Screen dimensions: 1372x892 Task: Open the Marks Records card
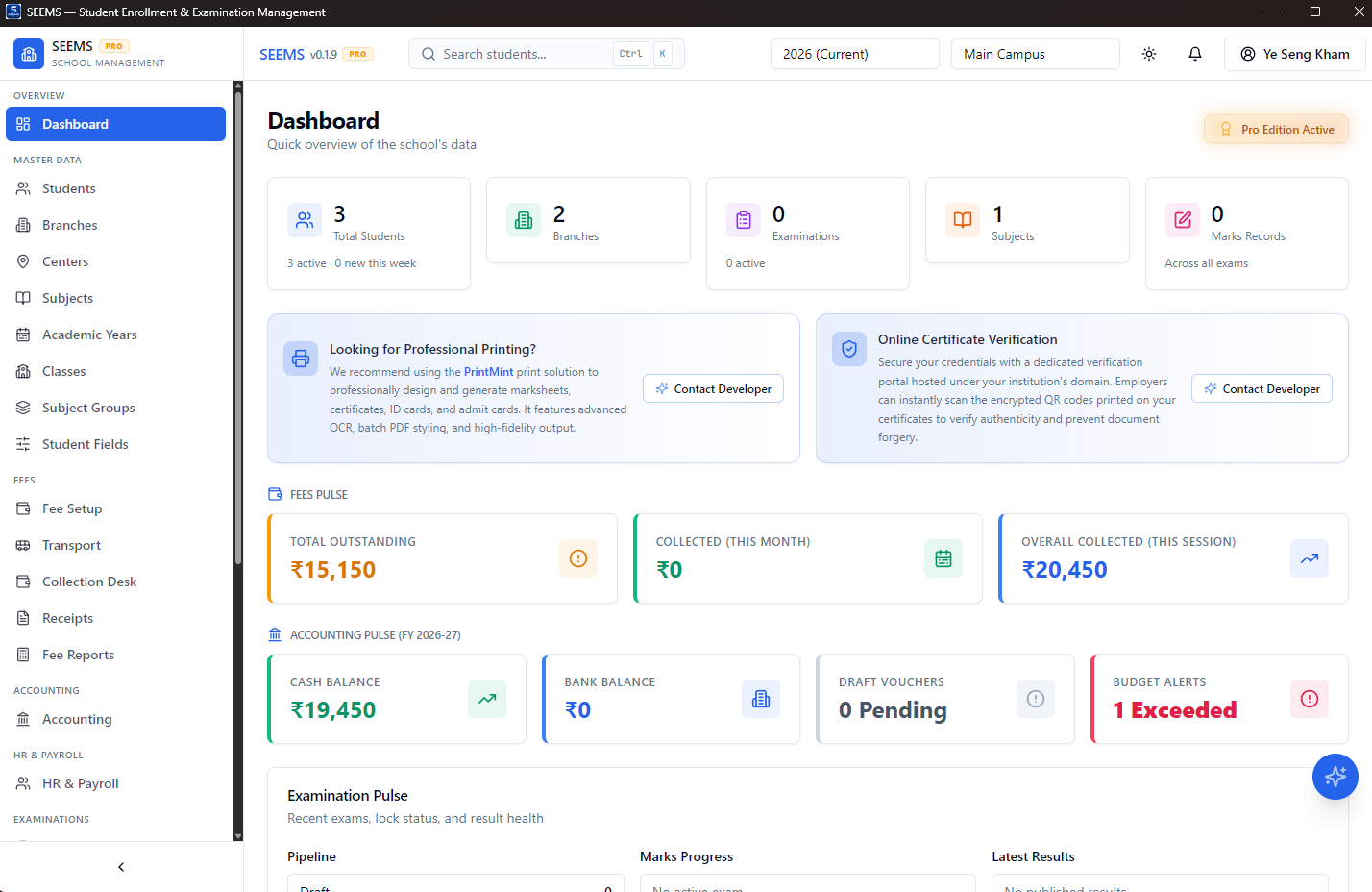[x=1247, y=234]
